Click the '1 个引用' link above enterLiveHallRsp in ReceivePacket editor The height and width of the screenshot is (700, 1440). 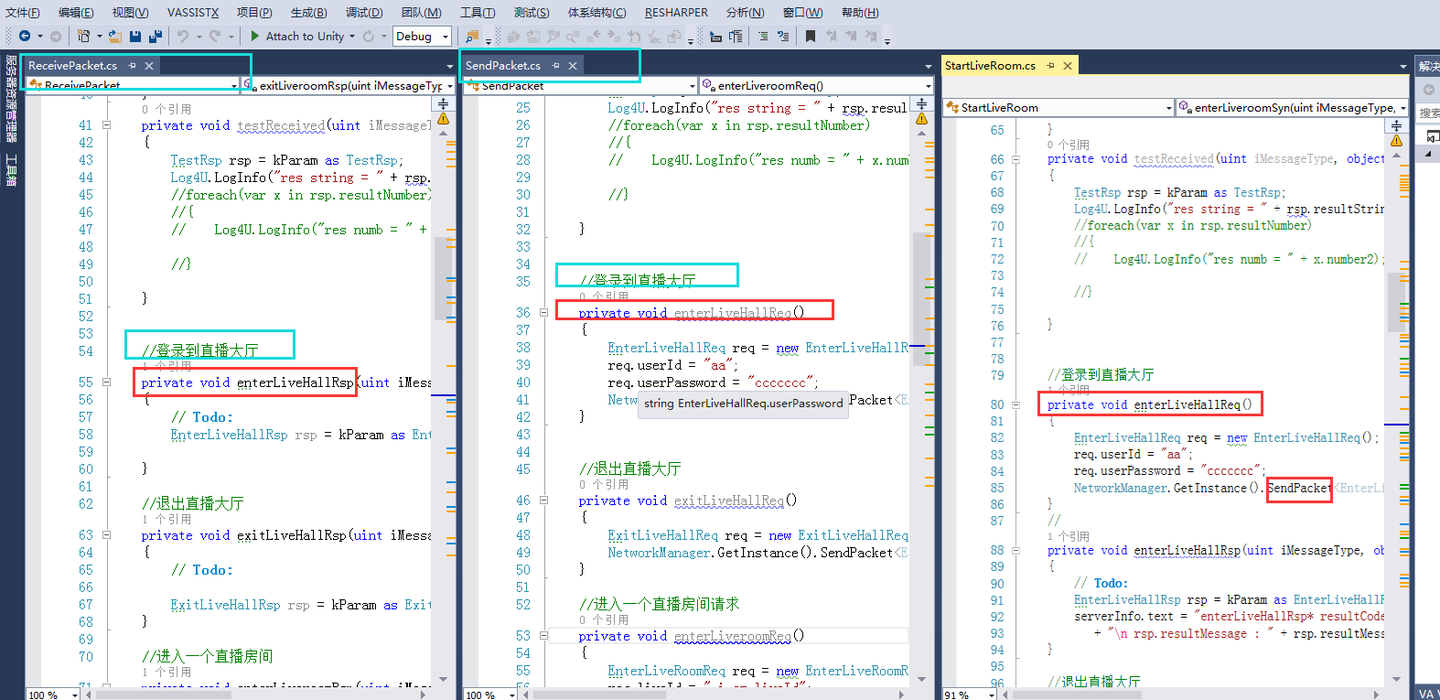[166, 366]
